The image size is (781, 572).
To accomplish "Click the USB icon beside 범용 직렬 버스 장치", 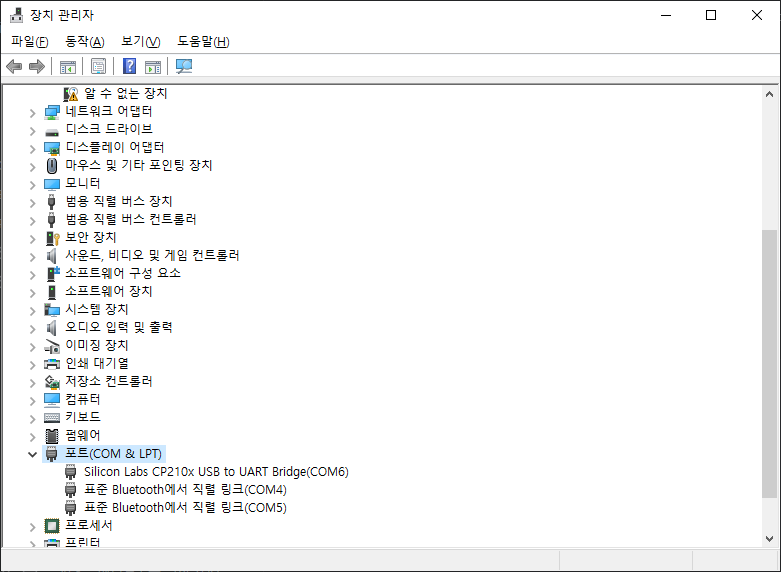I will click(x=51, y=202).
